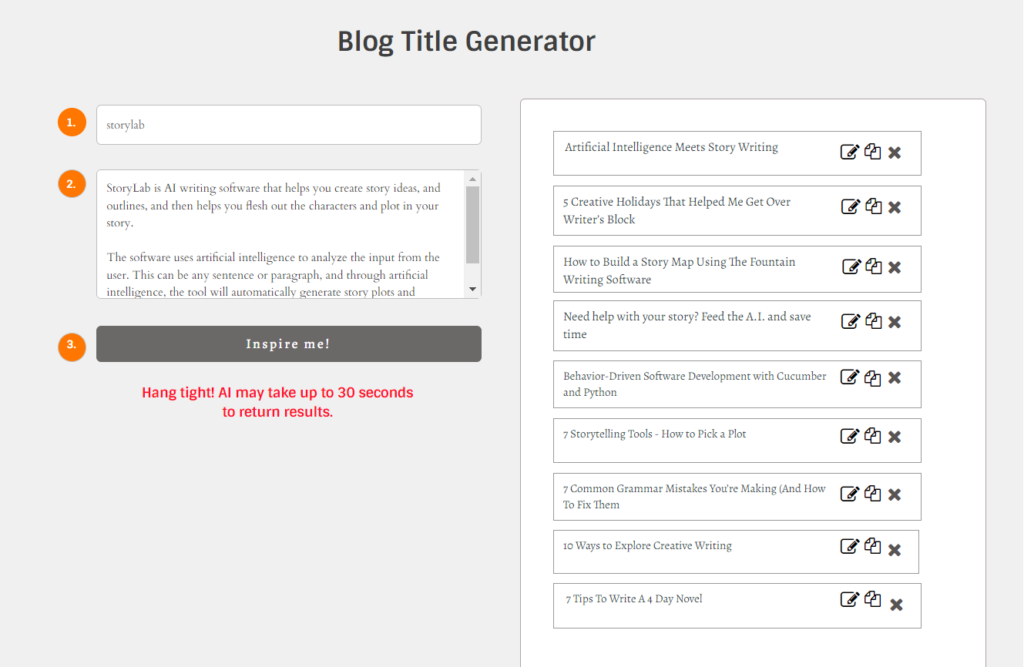Screen dimensions: 1024x667
Task: Copy the '10 Ways to Explore Creative Writing' title
Action: point(872,545)
